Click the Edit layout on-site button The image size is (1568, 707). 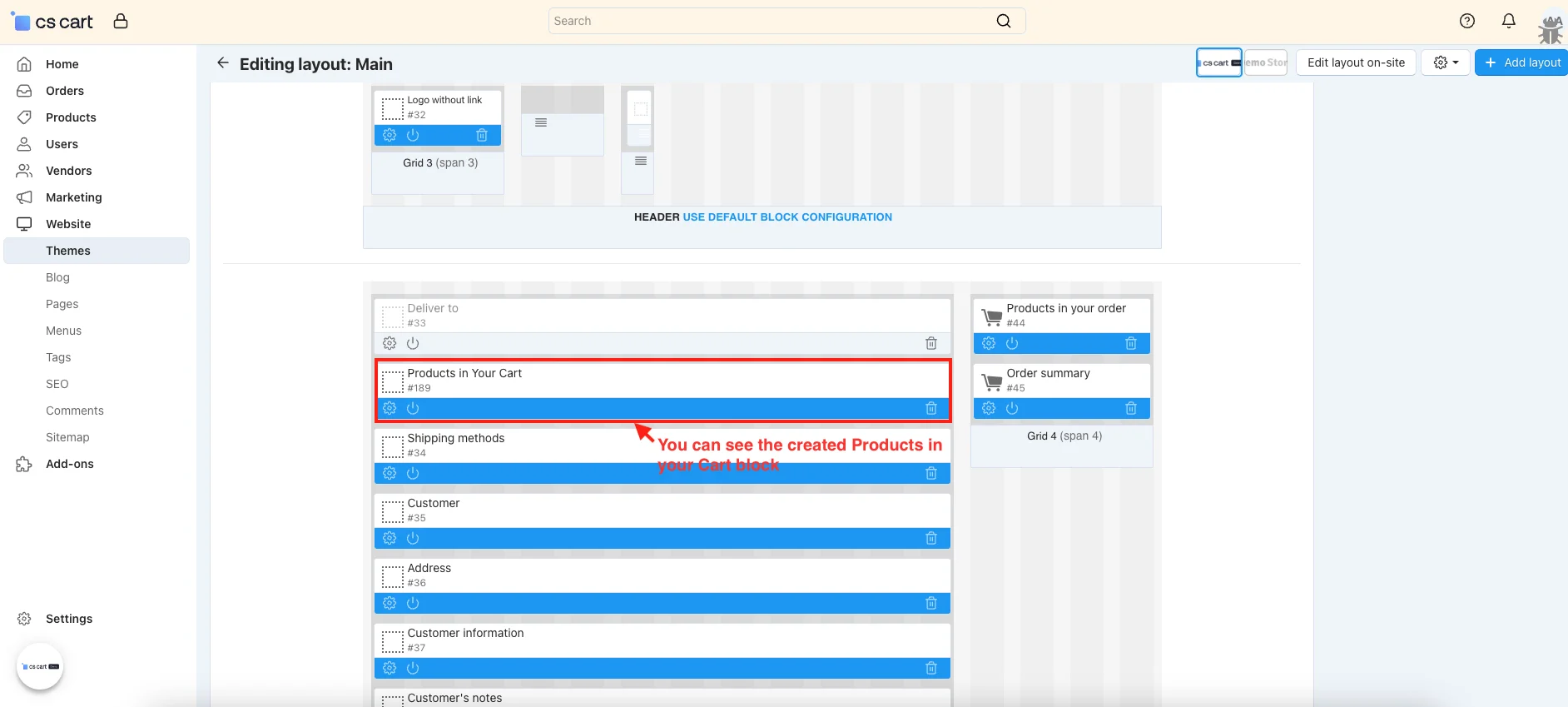1356,62
